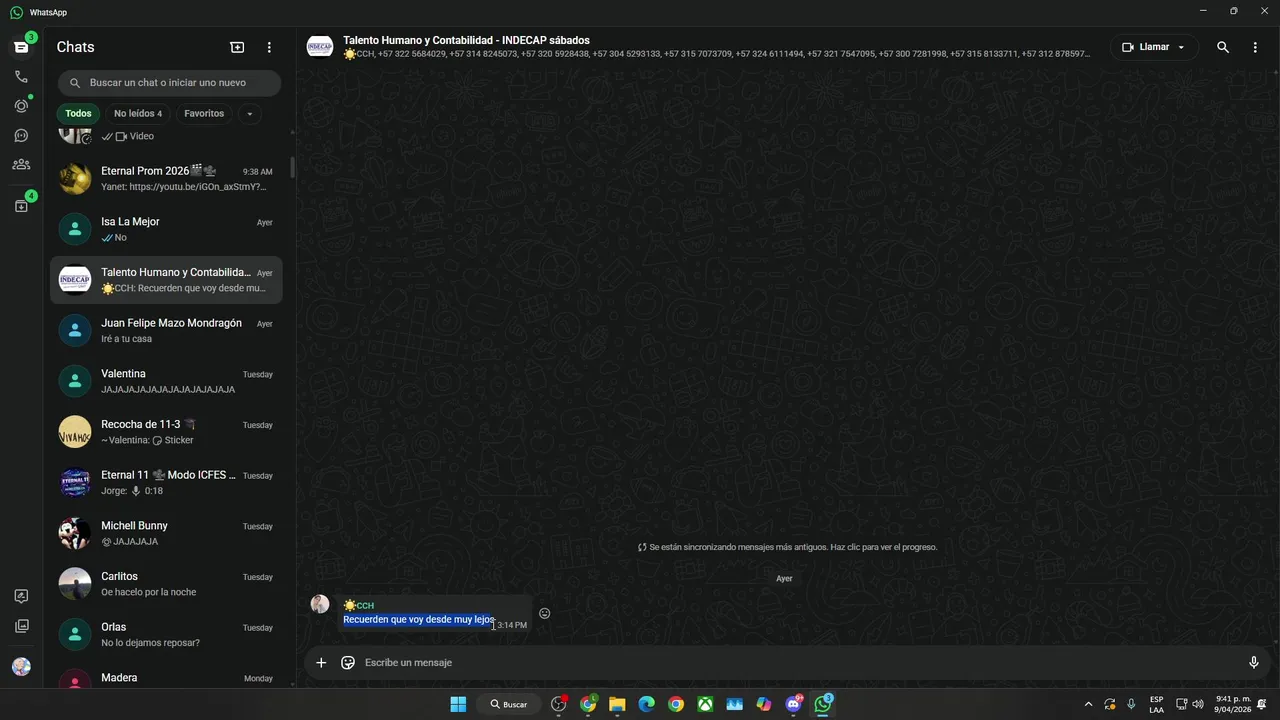Open conversation three-dot menu
This screenshot has width=1280, height=720.
pyautogui.click(x=1255, y=47)
